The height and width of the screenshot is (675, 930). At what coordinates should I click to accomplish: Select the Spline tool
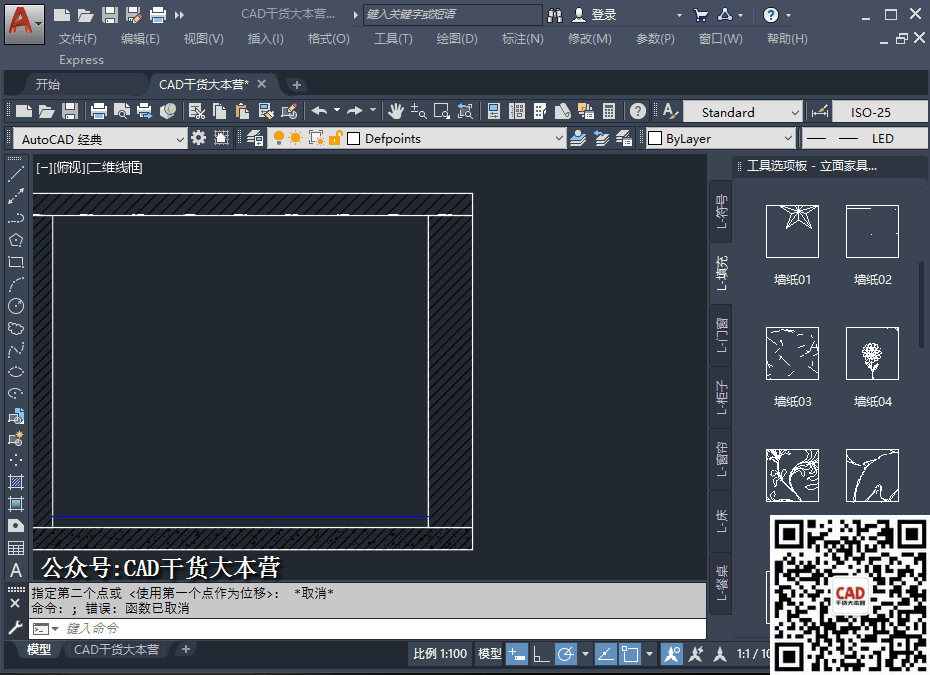coord(16,350)
